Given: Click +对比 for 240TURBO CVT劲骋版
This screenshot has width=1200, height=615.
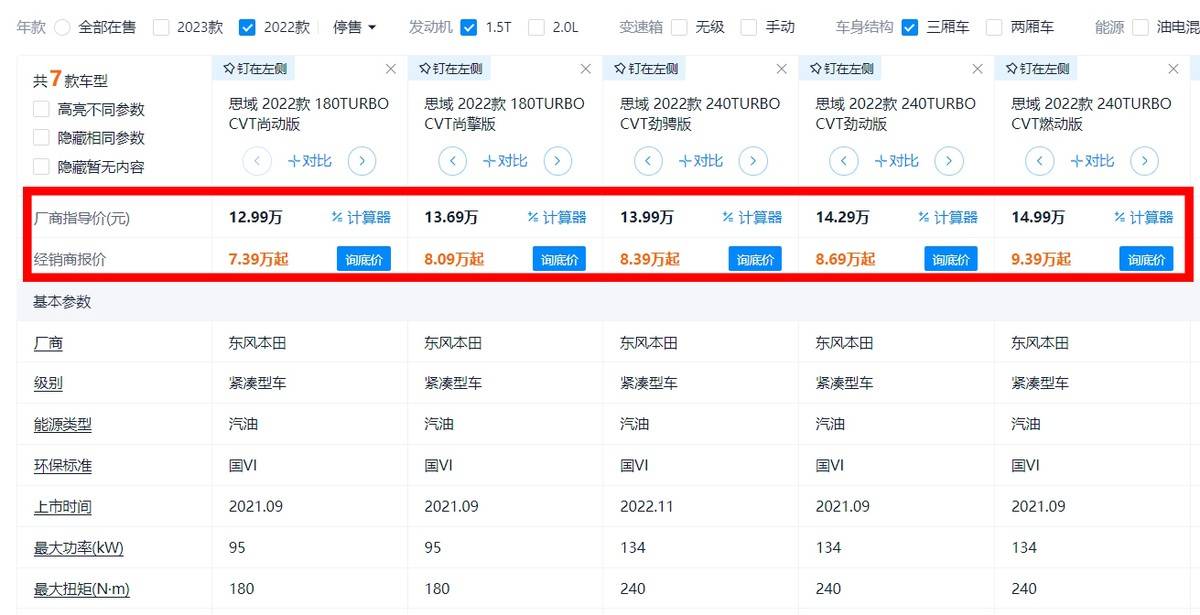Looking at the screenshot, I should [x=701, y=160].
